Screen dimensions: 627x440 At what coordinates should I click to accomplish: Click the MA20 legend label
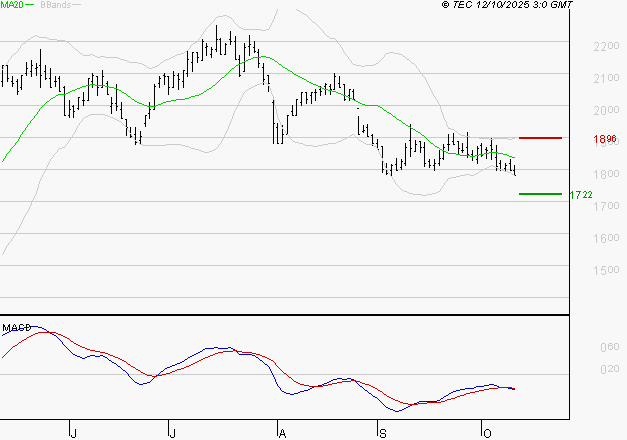pos(12,5)
